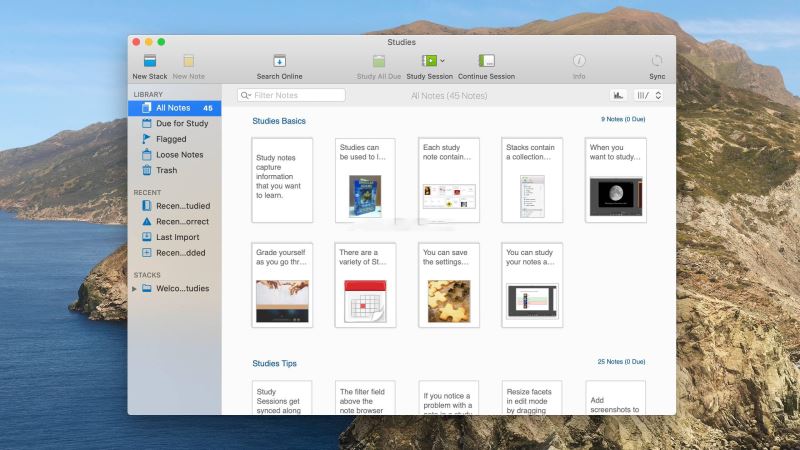Open Loose Notes in sidebar
This screenshot has width=800, height=450.
pyautogui.click(x=174, y=155)
